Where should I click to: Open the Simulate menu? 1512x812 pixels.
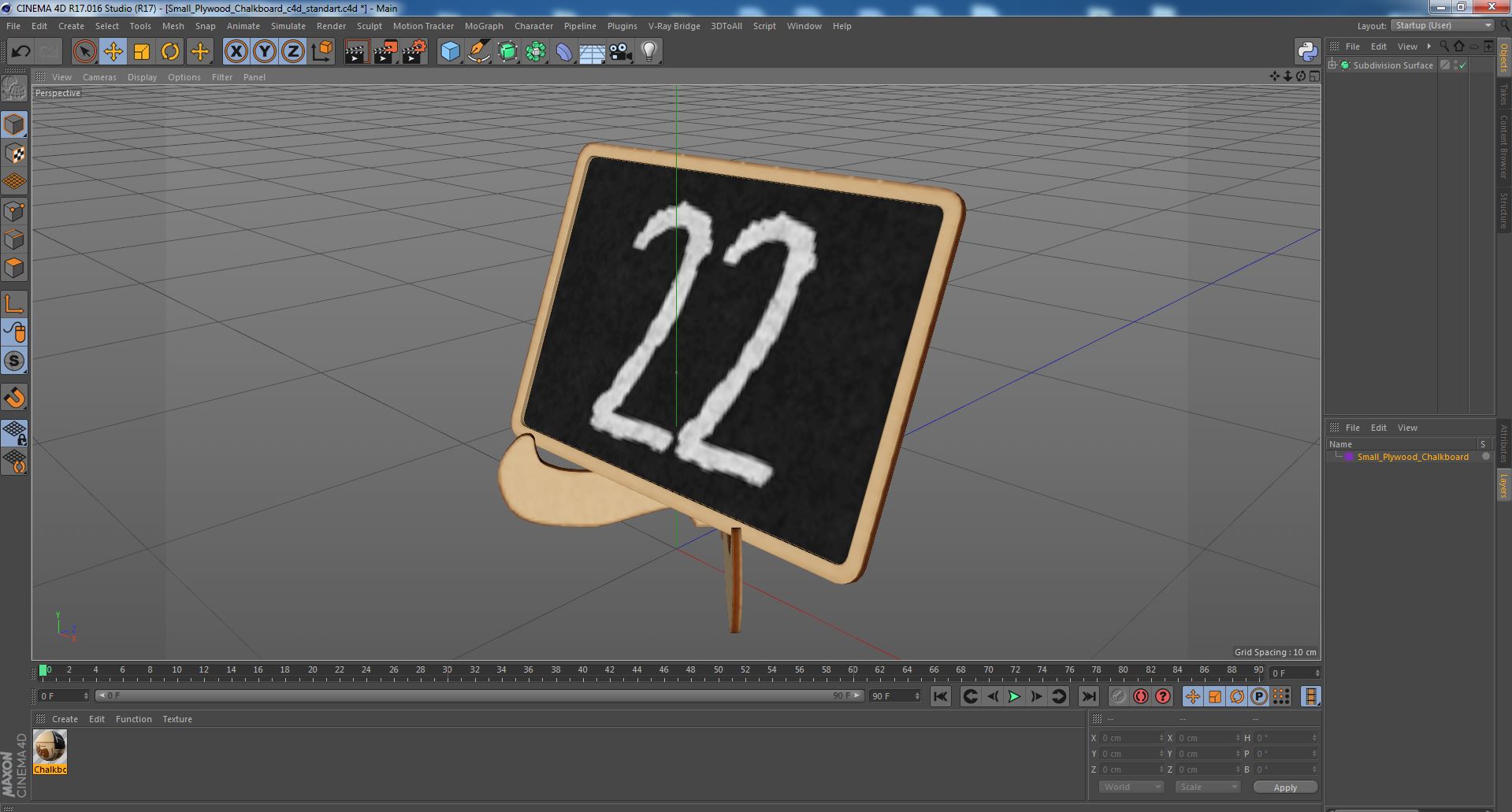(288, 26)
